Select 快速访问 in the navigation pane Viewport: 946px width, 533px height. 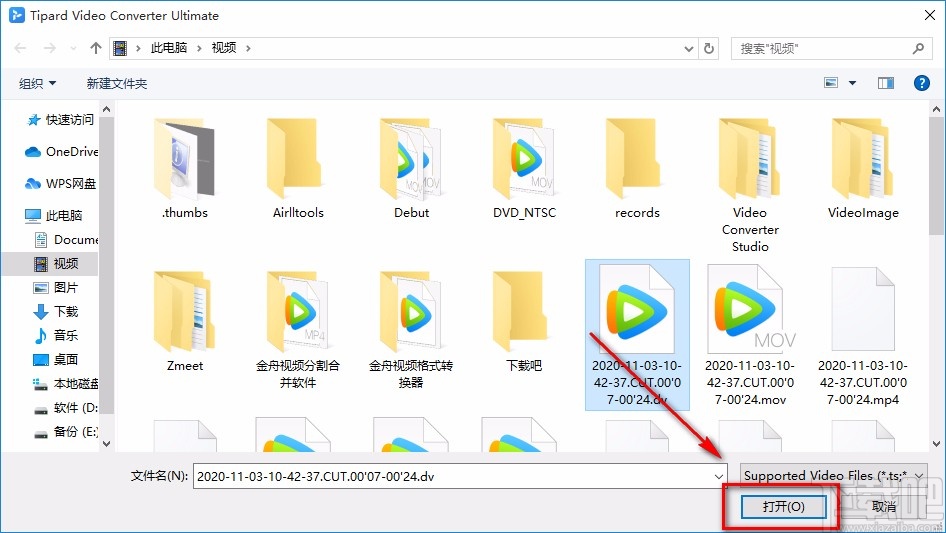coord(60,120)
